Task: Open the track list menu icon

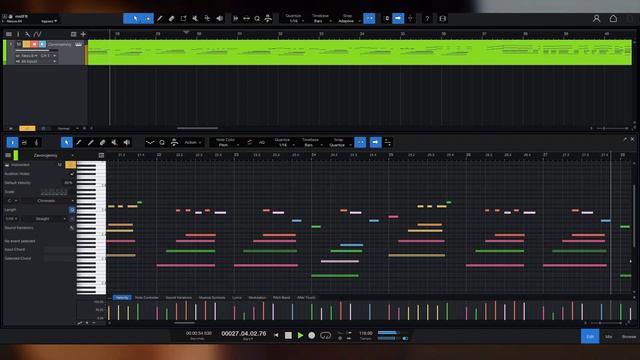Action: pyautogui.click(x=9, y=34)
